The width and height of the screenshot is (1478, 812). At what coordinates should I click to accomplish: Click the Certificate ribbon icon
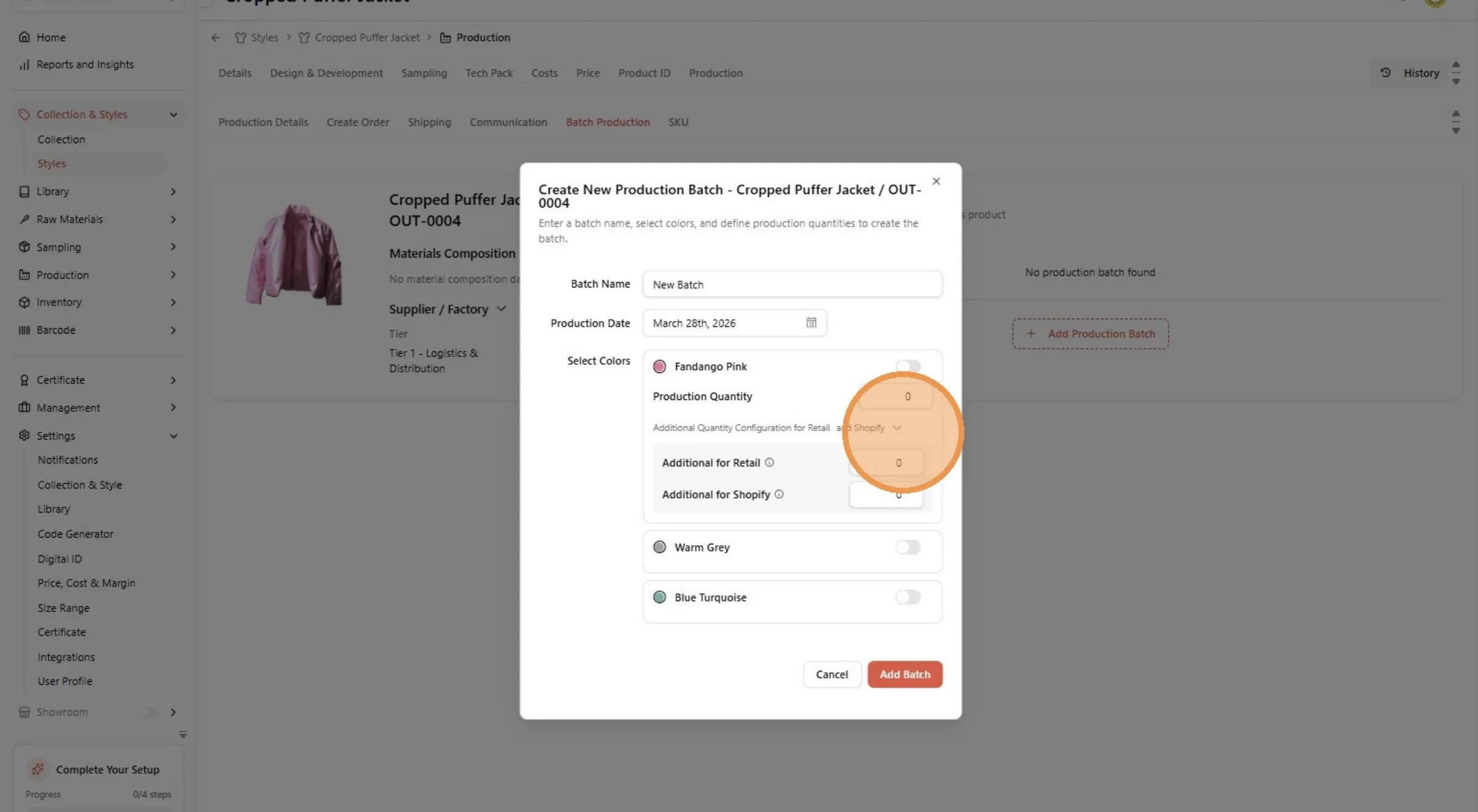tap(24, 380)
